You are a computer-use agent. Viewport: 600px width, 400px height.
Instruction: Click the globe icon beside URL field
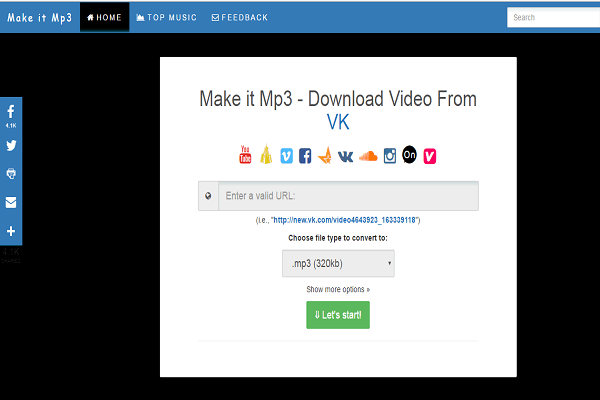coord(208,196)
